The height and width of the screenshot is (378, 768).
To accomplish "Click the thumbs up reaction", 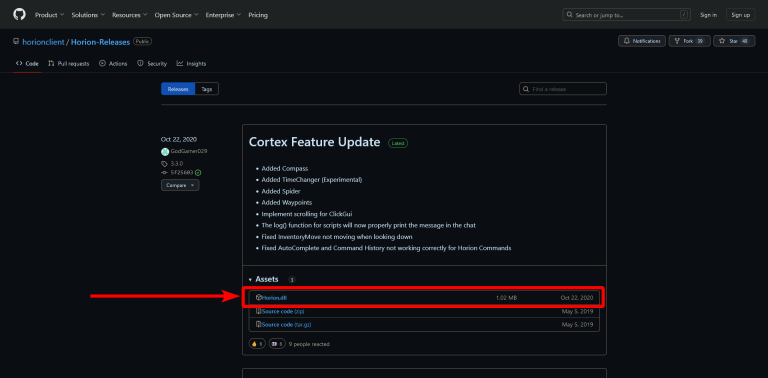I will point(257,344).
